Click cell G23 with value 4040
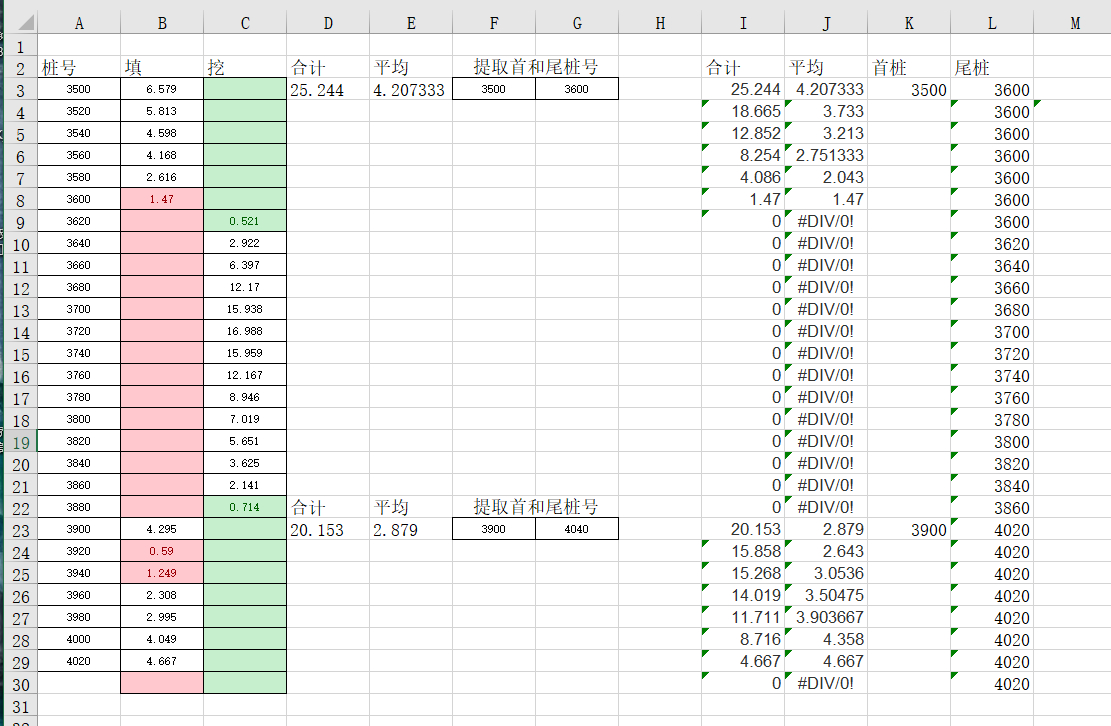The width and height of the screenshot is (1111, 726). pyautogui.click(x=577, y=529)
